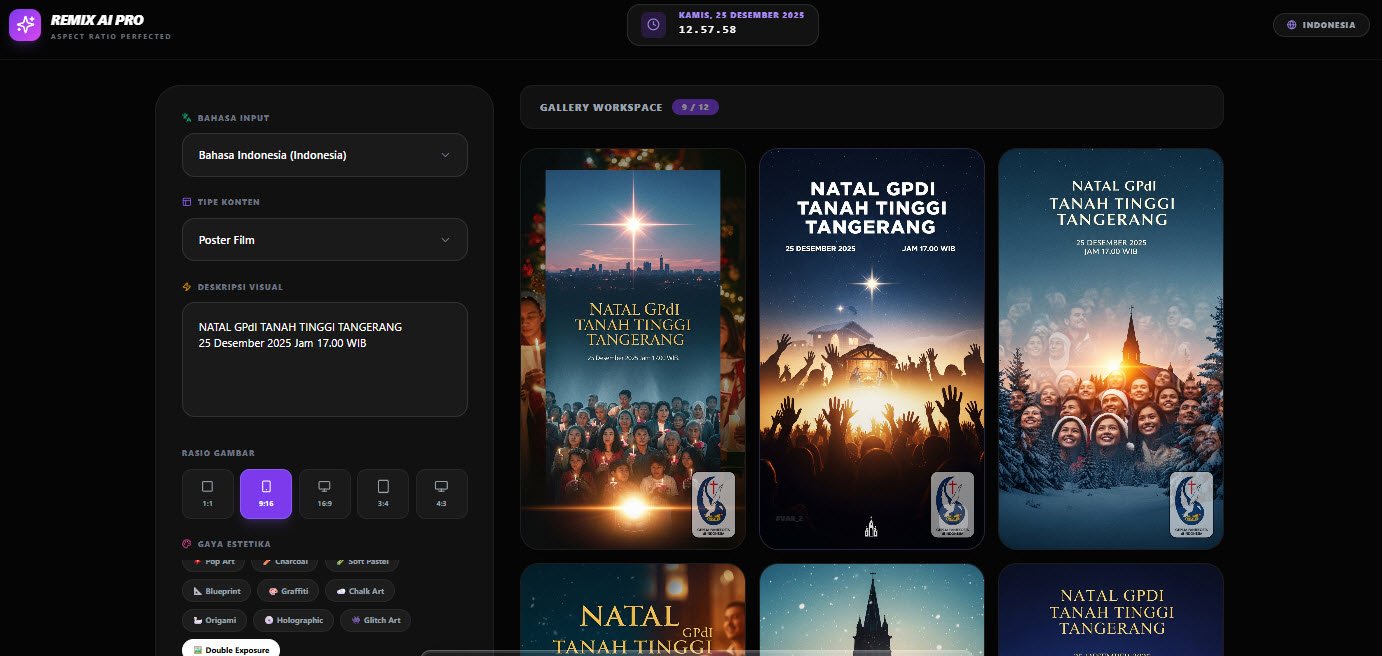Image resolution: width=1382 pixels, height=656 pixels.
Task: Click the Remix AI Pro sparkle logo
Action: (x=25, y=25)
